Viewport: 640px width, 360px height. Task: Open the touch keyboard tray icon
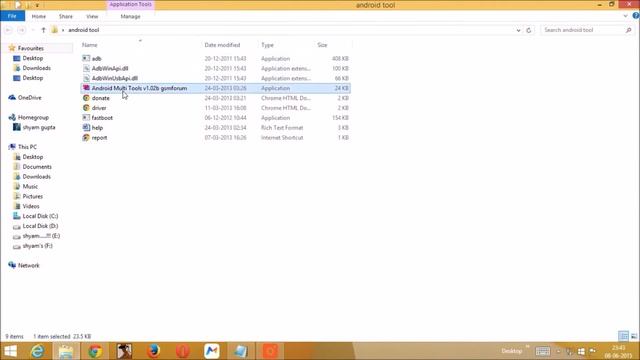coord(542,351)
